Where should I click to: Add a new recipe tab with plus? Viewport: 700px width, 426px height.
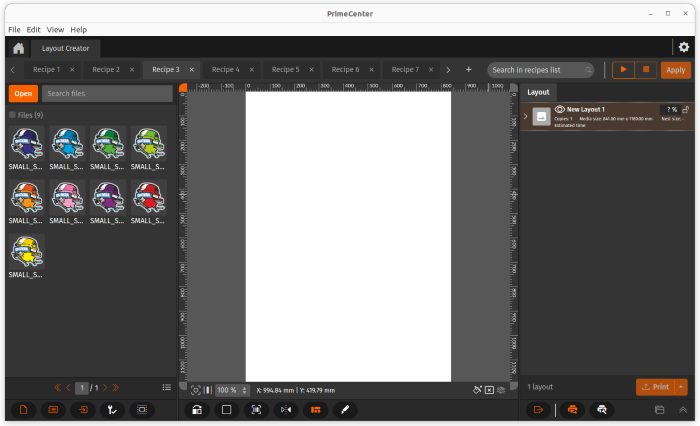click(x=468, y=69)
